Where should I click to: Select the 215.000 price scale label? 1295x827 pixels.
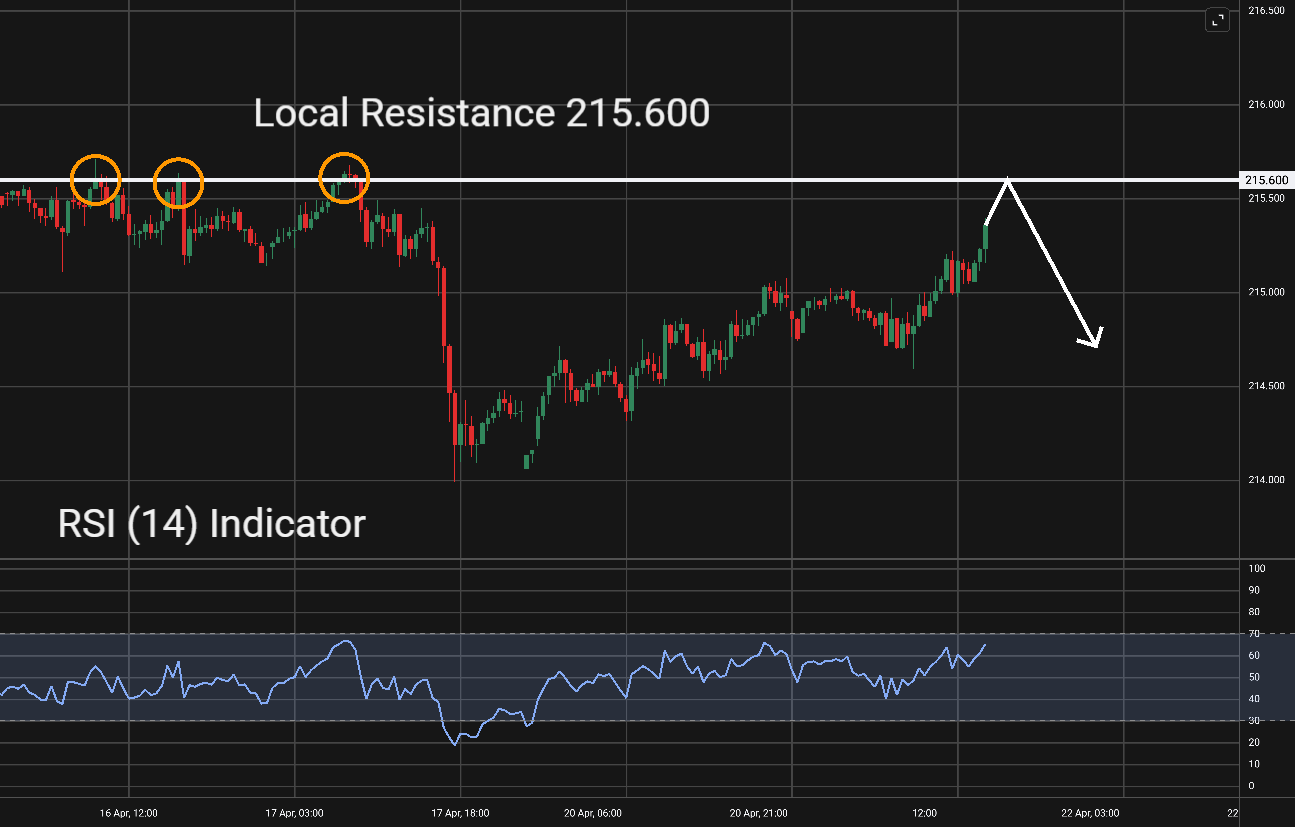point(1266,292)
